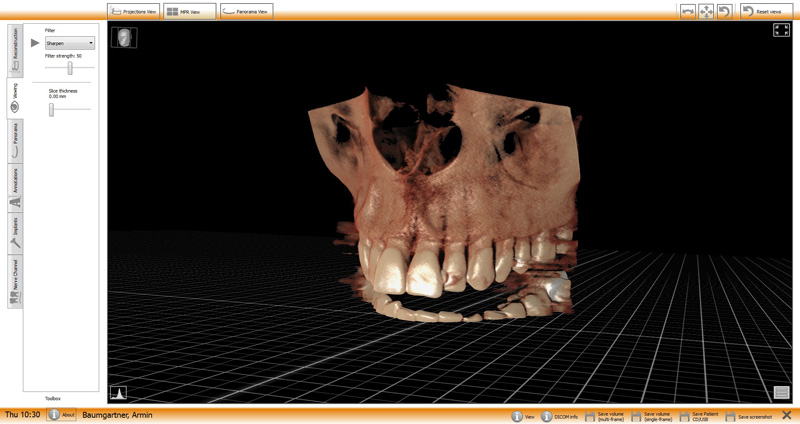The image size is (800, 424).
Task: Click the head orientation thumbnail icon
Action: (124, 38)
